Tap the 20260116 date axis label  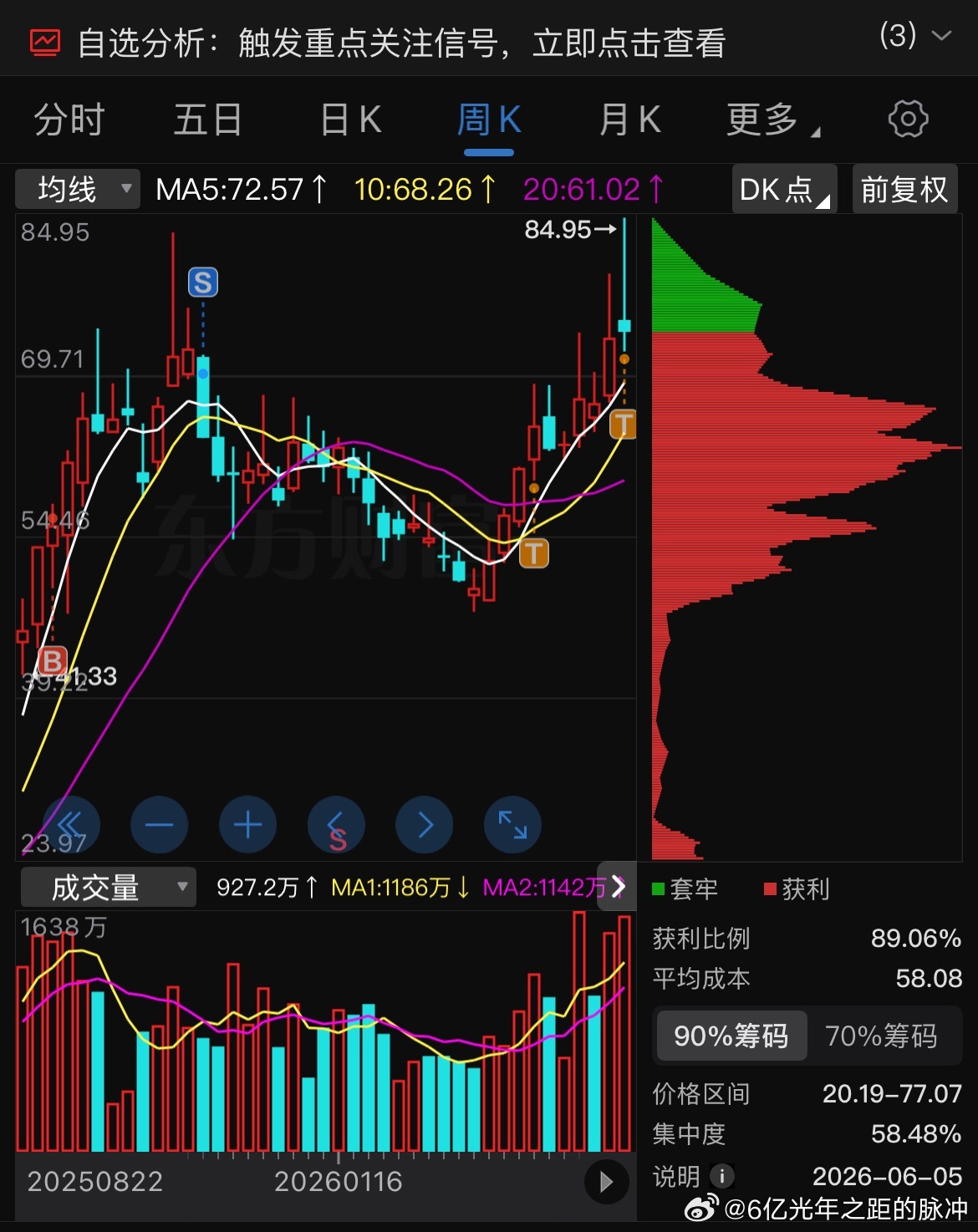(x=339, y=1181)
